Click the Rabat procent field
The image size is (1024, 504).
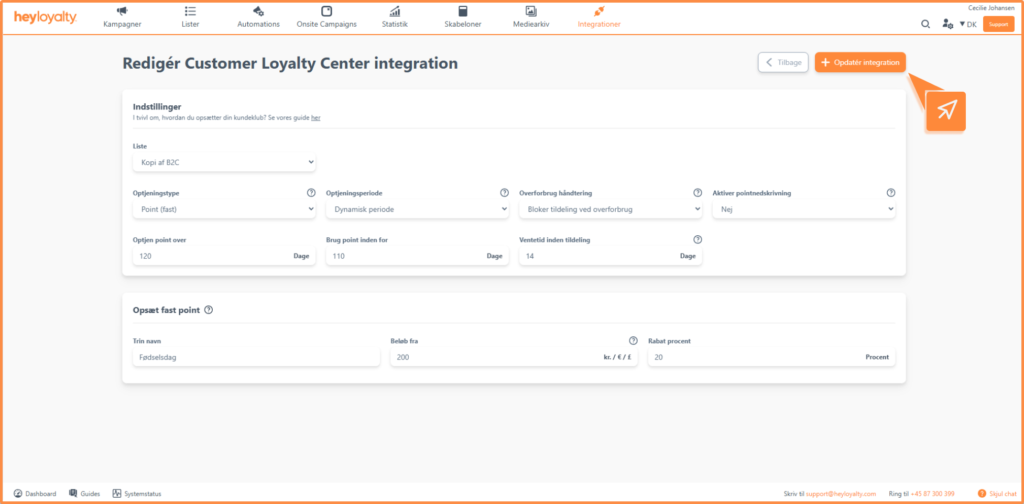click(771, 357)
